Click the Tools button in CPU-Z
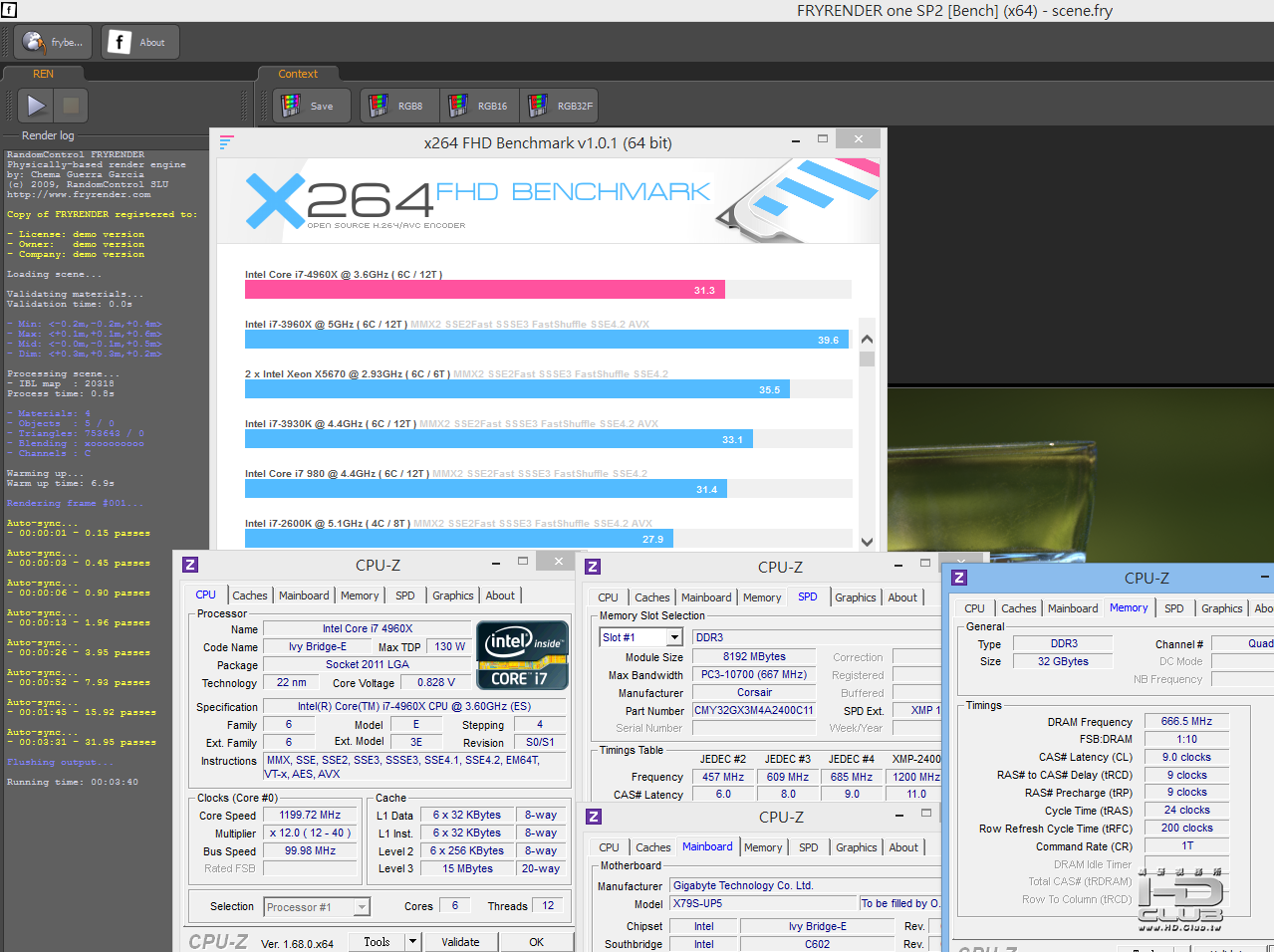The height and width of the screenshot is (952, 1274). [377, 941]
